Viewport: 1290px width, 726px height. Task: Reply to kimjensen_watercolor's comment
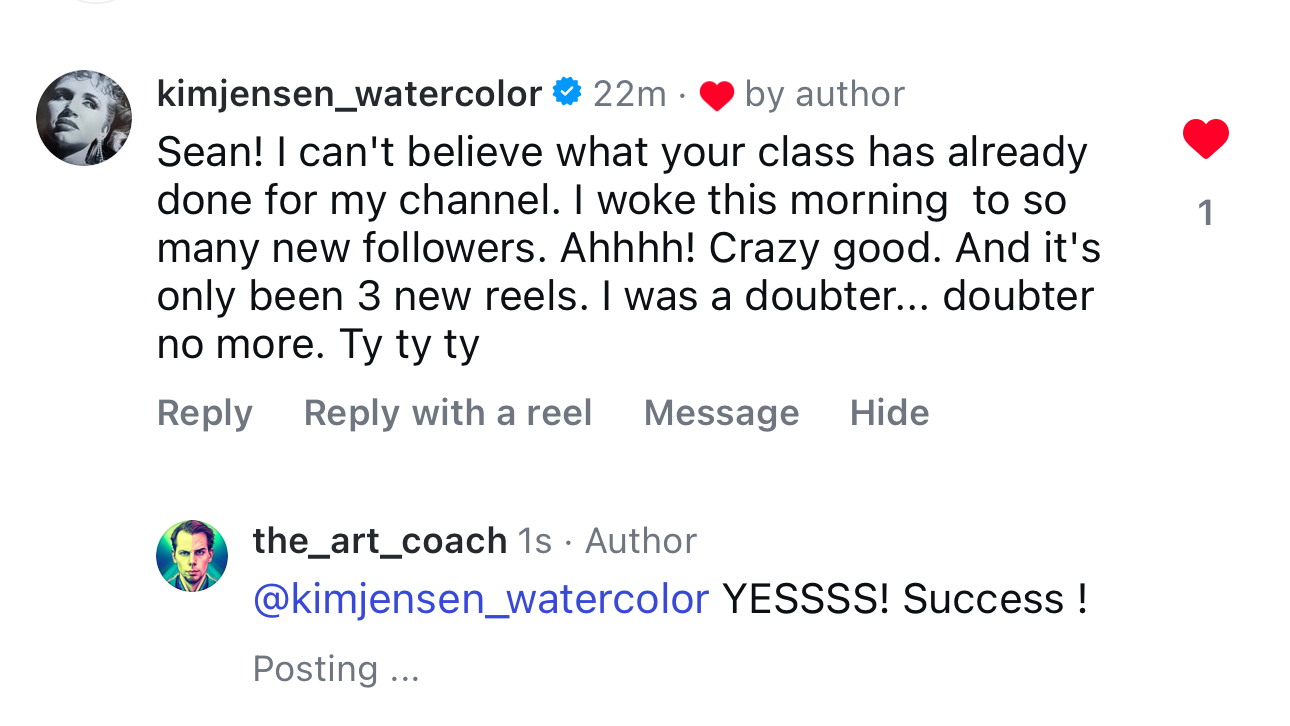205,413
